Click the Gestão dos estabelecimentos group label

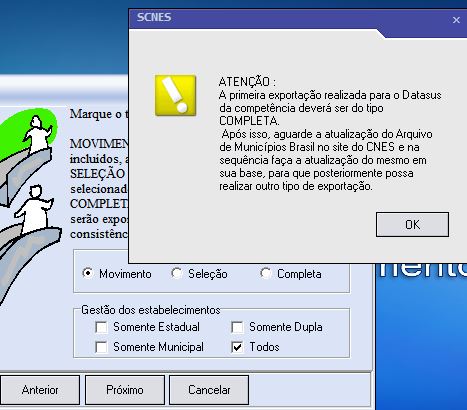pyautogui.click(x=151, y=310)
